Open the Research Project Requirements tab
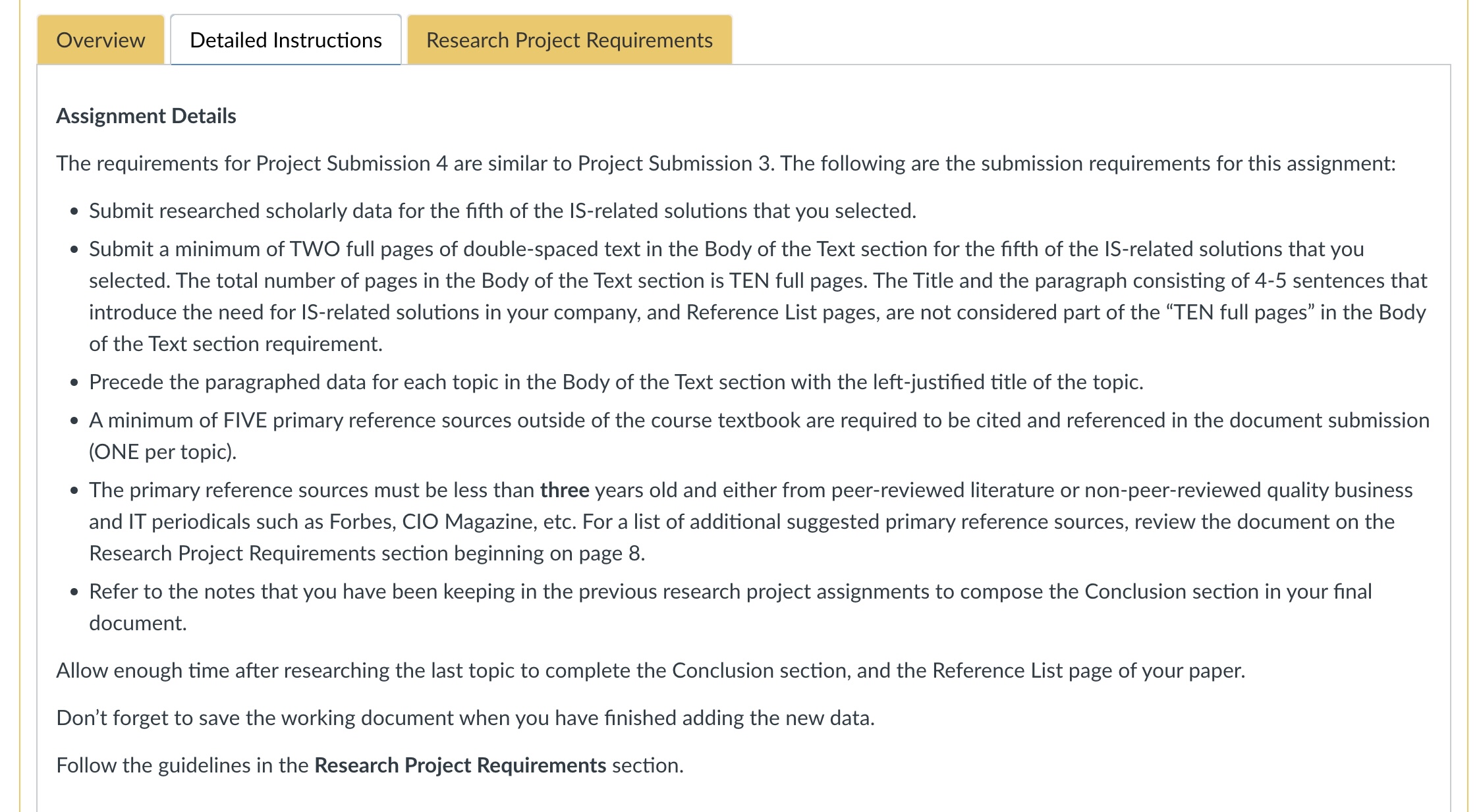 tap(569, 40)
